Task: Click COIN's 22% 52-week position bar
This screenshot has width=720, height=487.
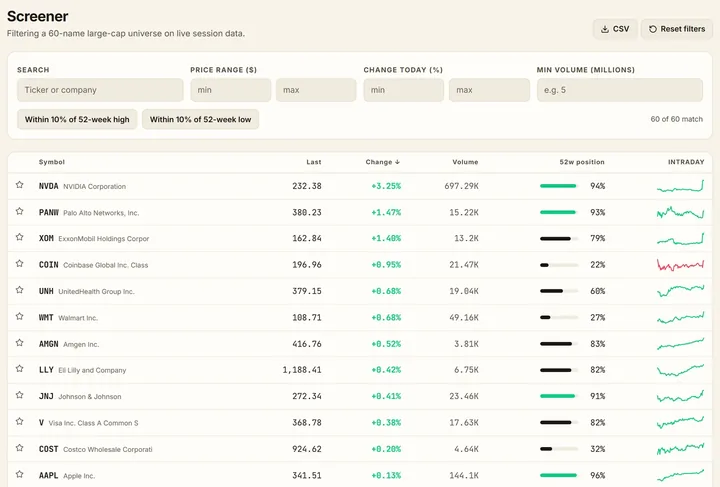Action: pos(559,265)
